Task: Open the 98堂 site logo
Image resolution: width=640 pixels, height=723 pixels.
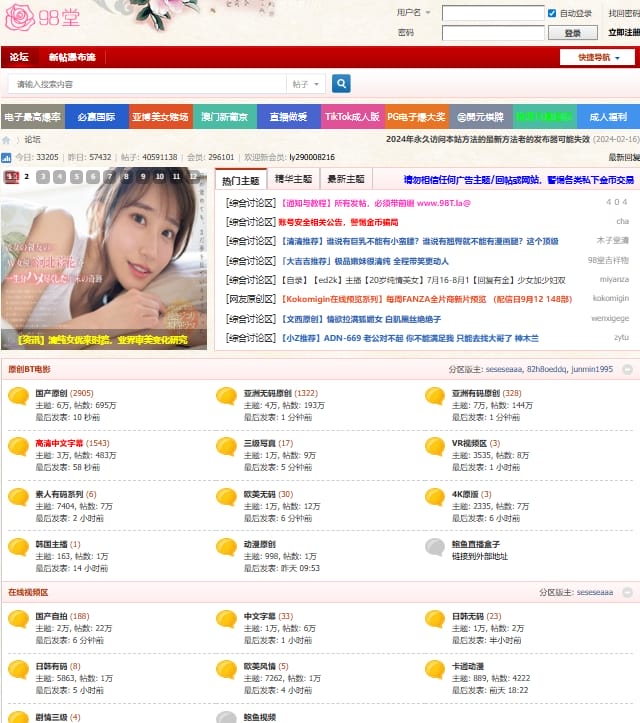Action: pos(40,17)
